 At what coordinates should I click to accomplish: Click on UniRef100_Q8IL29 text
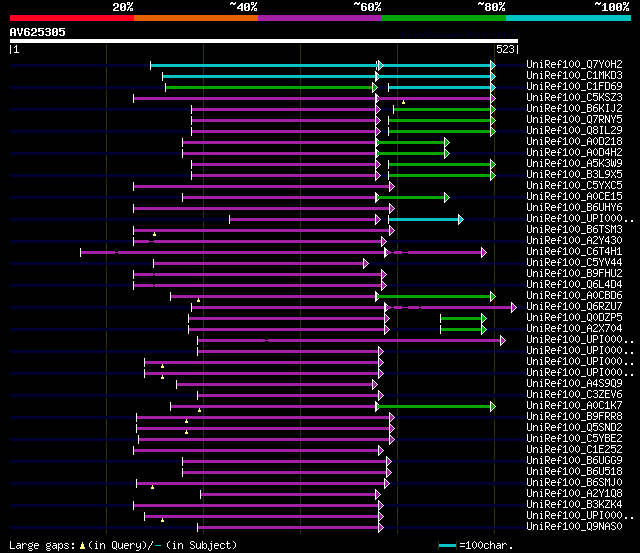point(574,131)
